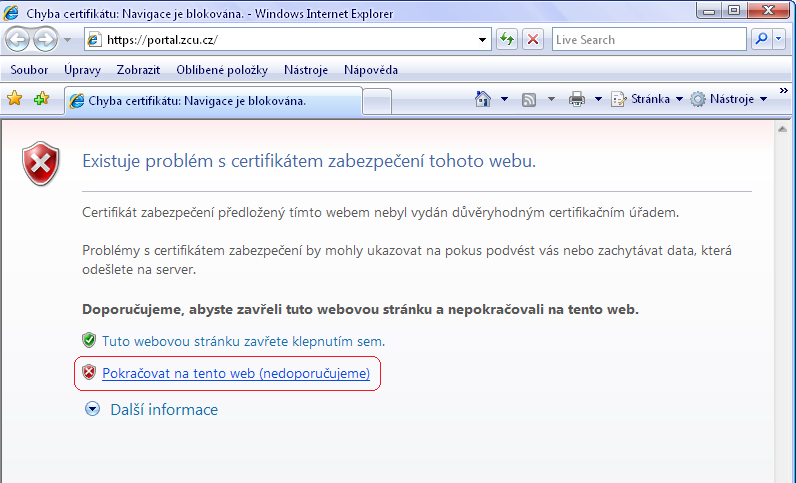This screenshot has width=796, height=483.
Task: Expand the Print options dropdown arrow
Action: click(598, 99)
